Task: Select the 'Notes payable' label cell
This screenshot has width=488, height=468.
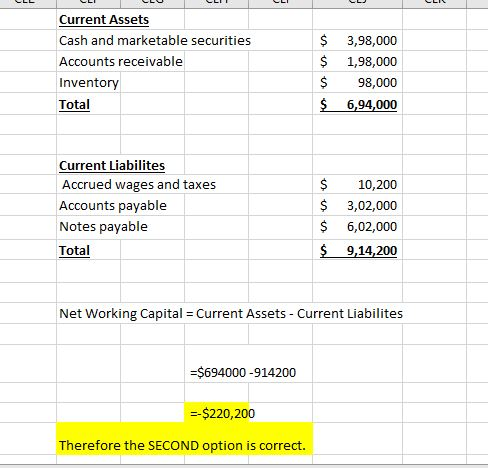Action: [103, 227]
